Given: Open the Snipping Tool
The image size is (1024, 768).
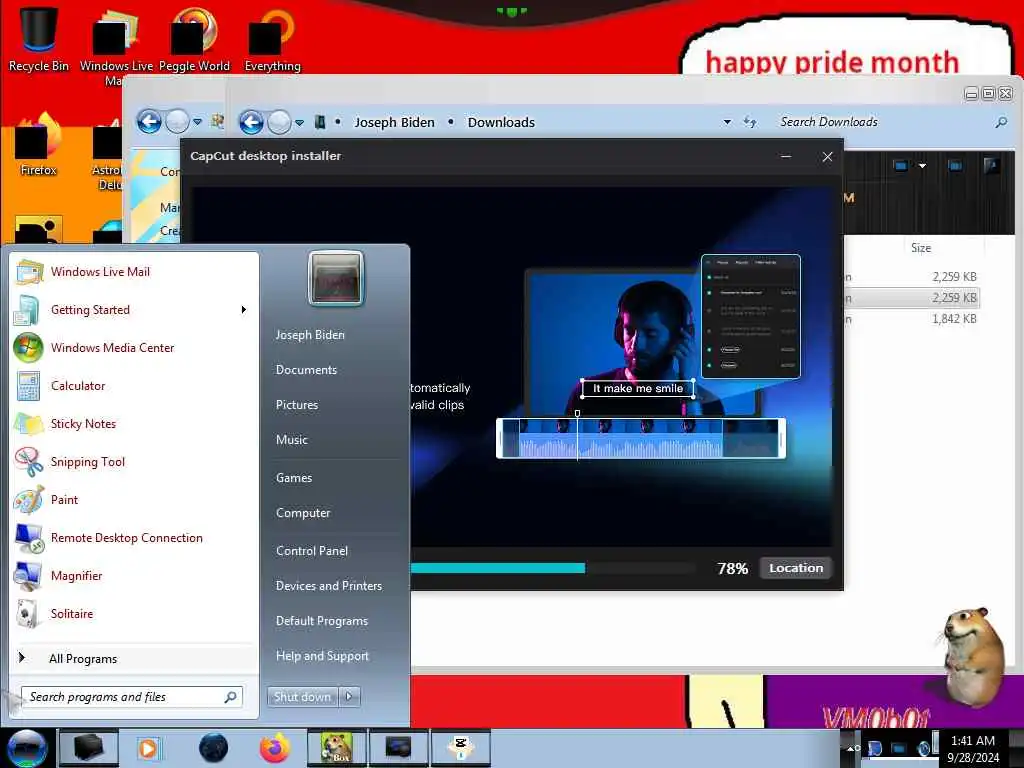Looking at the screenshot, I should pyautogui.click(x=135, y=462).
